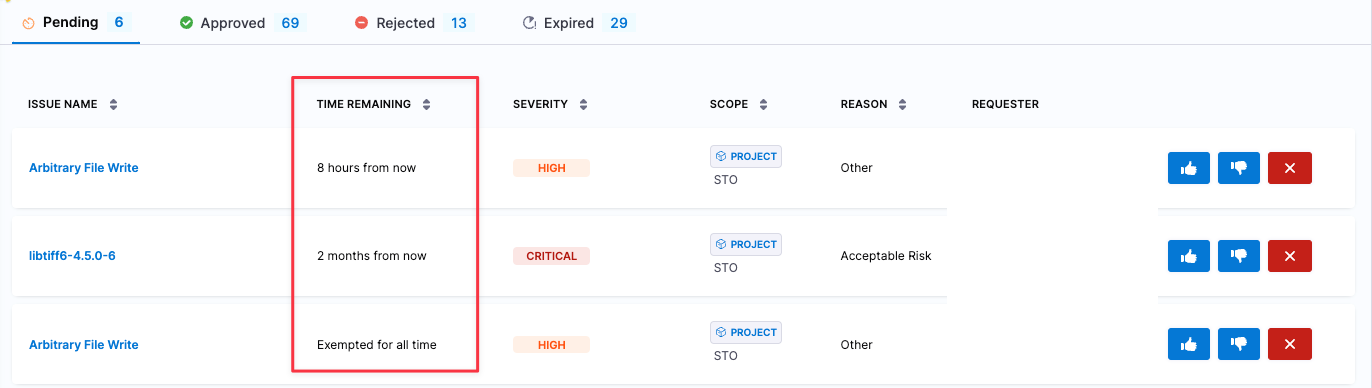Click the CRITICAL severity badge
The height and width of the screenshot is (388, 1372).
(x=551, y=256)
